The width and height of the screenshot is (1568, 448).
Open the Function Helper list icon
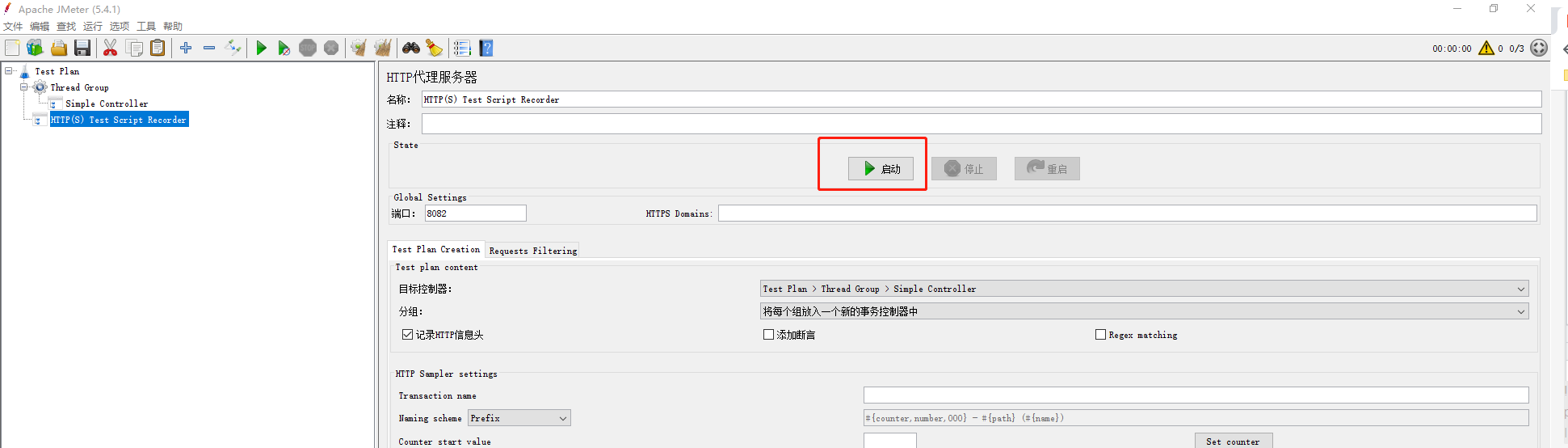[x=462, y=48]
